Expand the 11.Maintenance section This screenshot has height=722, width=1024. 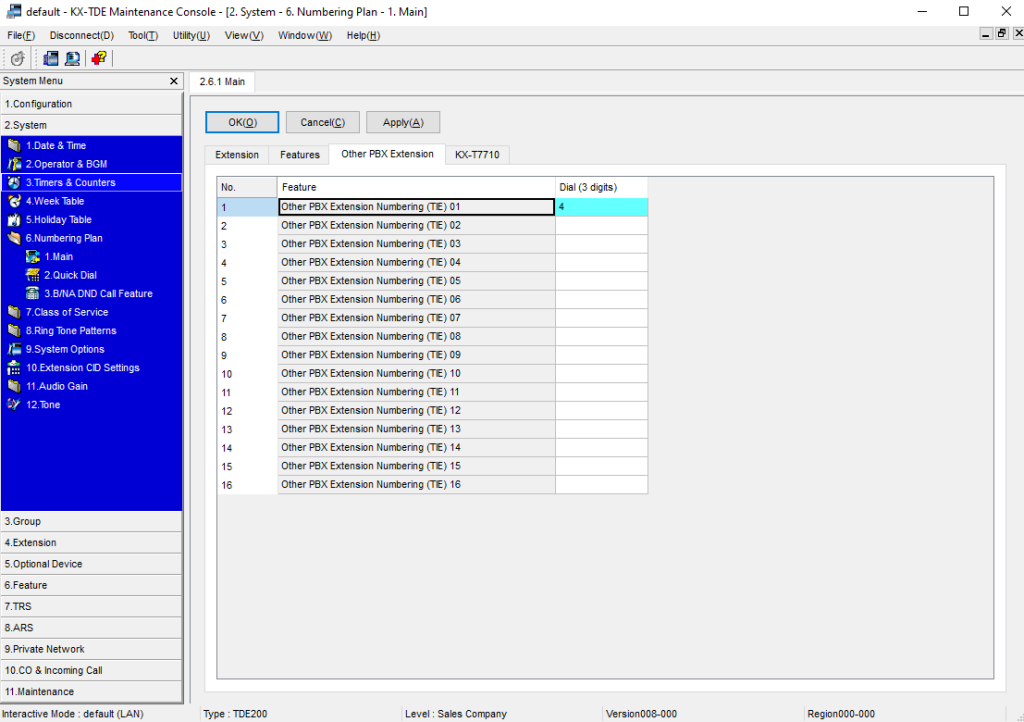click(91, 692)
